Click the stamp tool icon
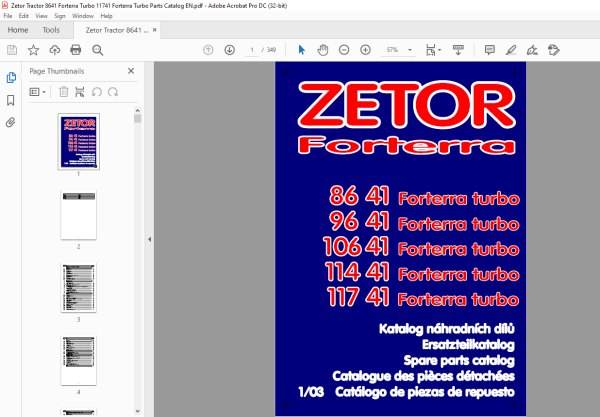Viewport: 600px width, 417px height. (554, 50)
